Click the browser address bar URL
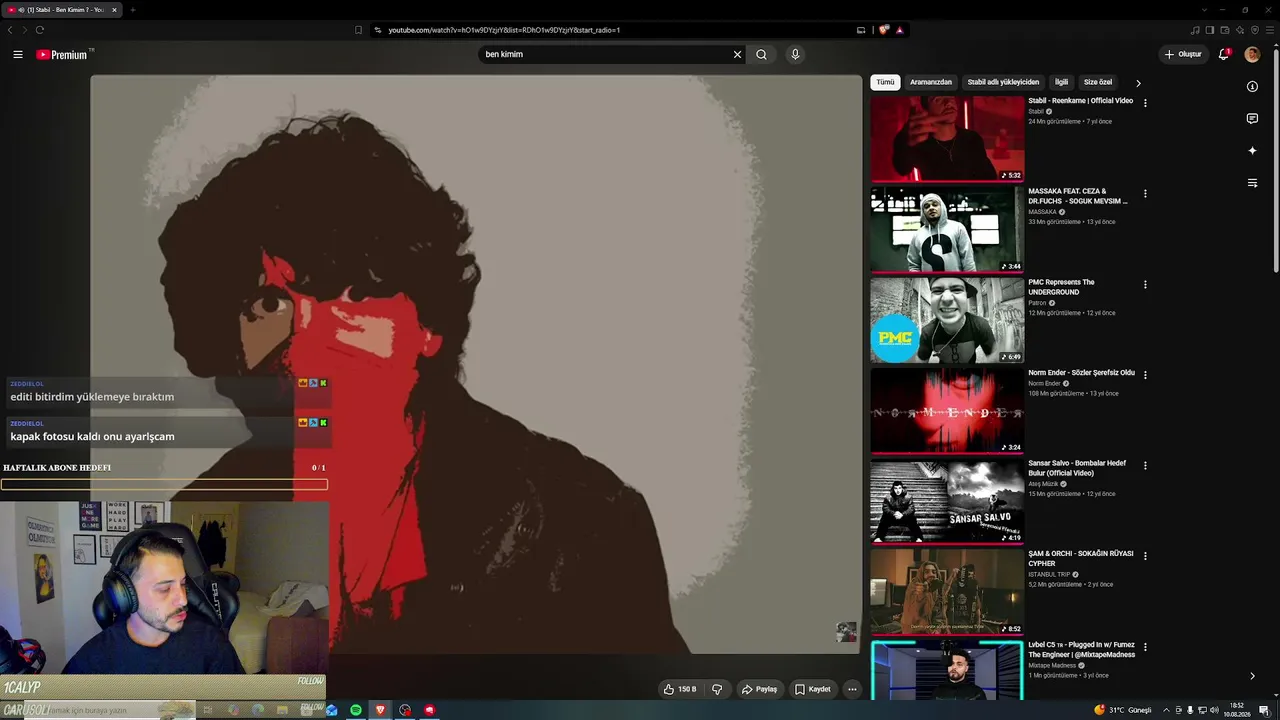Viewport: 1280px width, 720px height. tap(504, 30)
